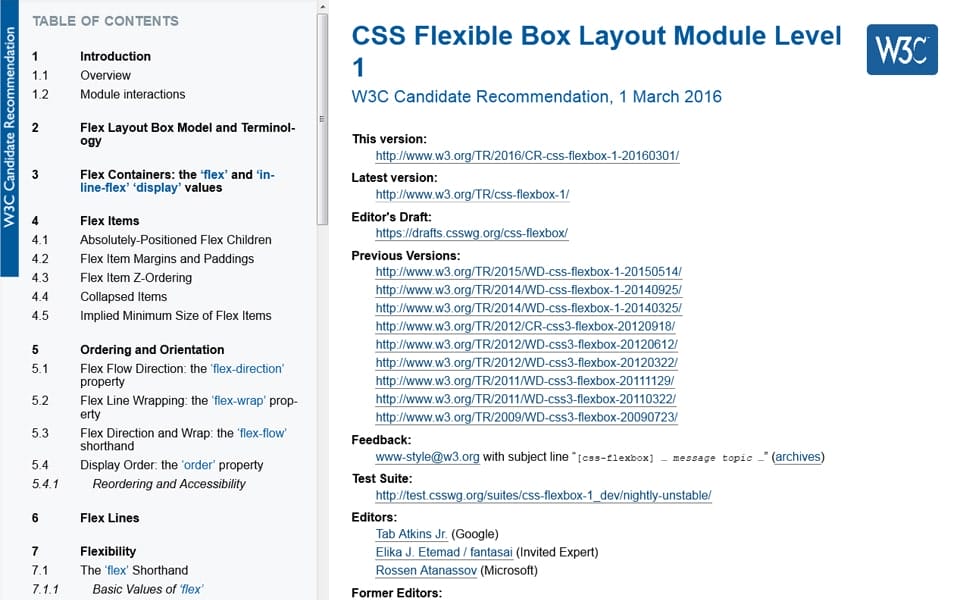Open previous version WD-css3-flexbox-20111129
The height and width of the screenshot is (600, 954).
pos(524,382)
